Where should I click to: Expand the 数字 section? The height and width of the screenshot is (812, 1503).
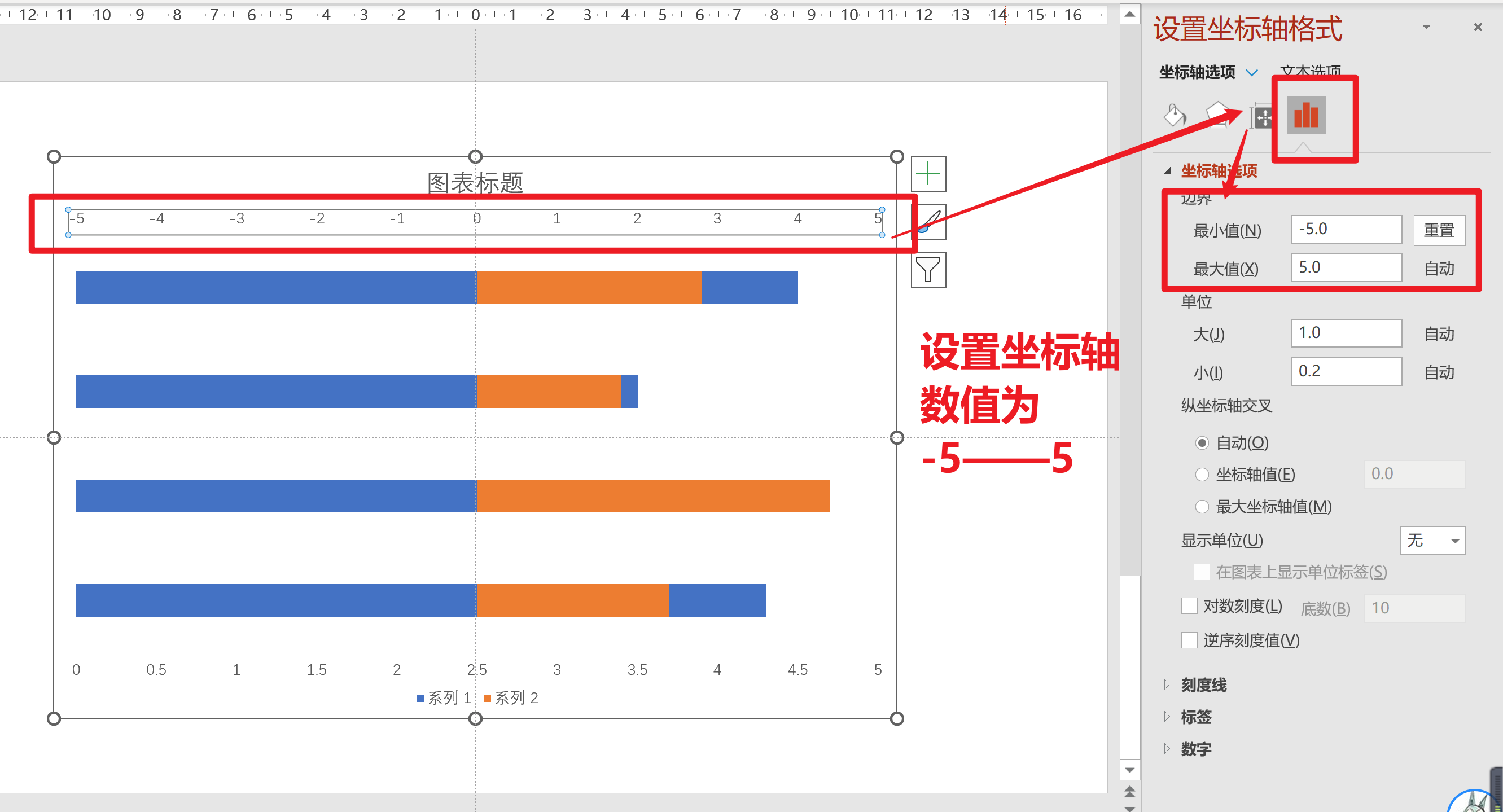tap(1195, 749)
